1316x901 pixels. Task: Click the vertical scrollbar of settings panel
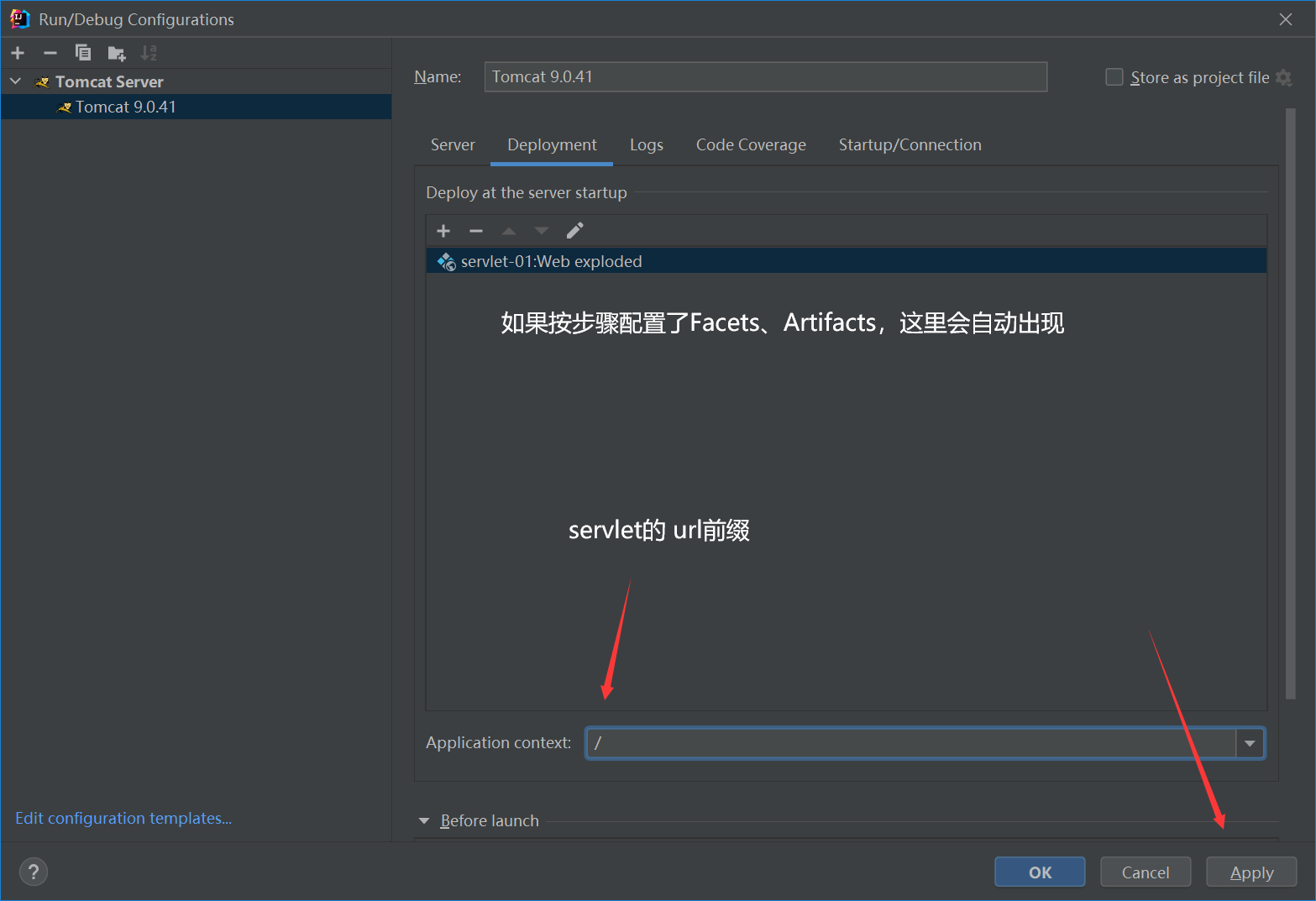[x=1291, y=403]
